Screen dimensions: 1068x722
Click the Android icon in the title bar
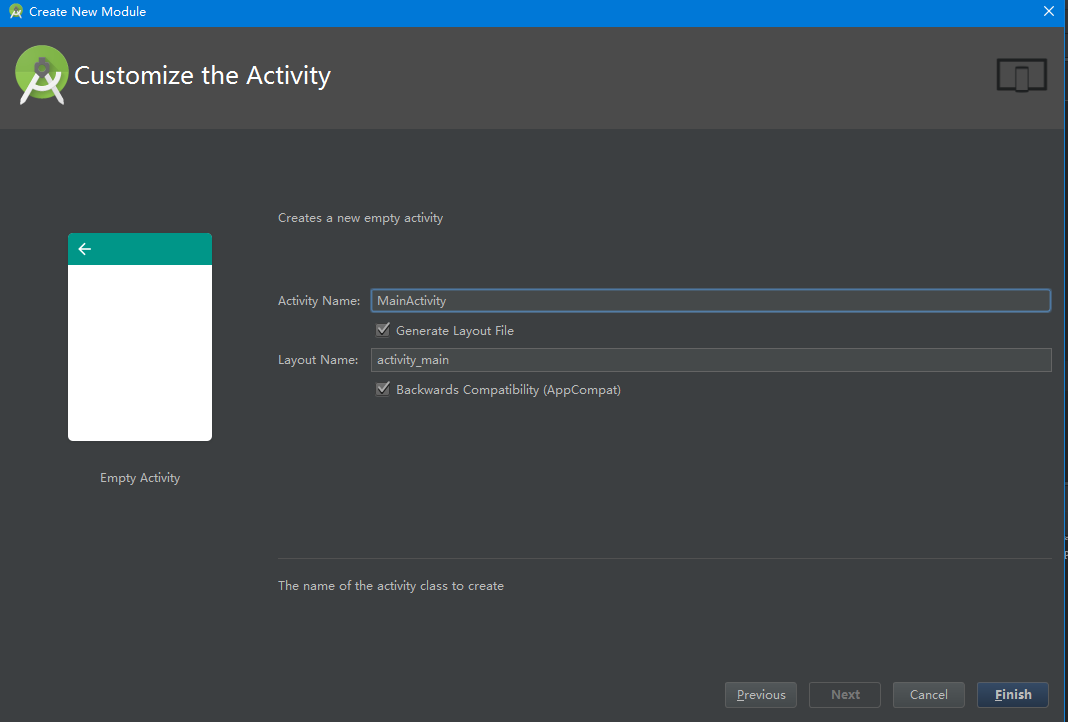click(14, 12)
